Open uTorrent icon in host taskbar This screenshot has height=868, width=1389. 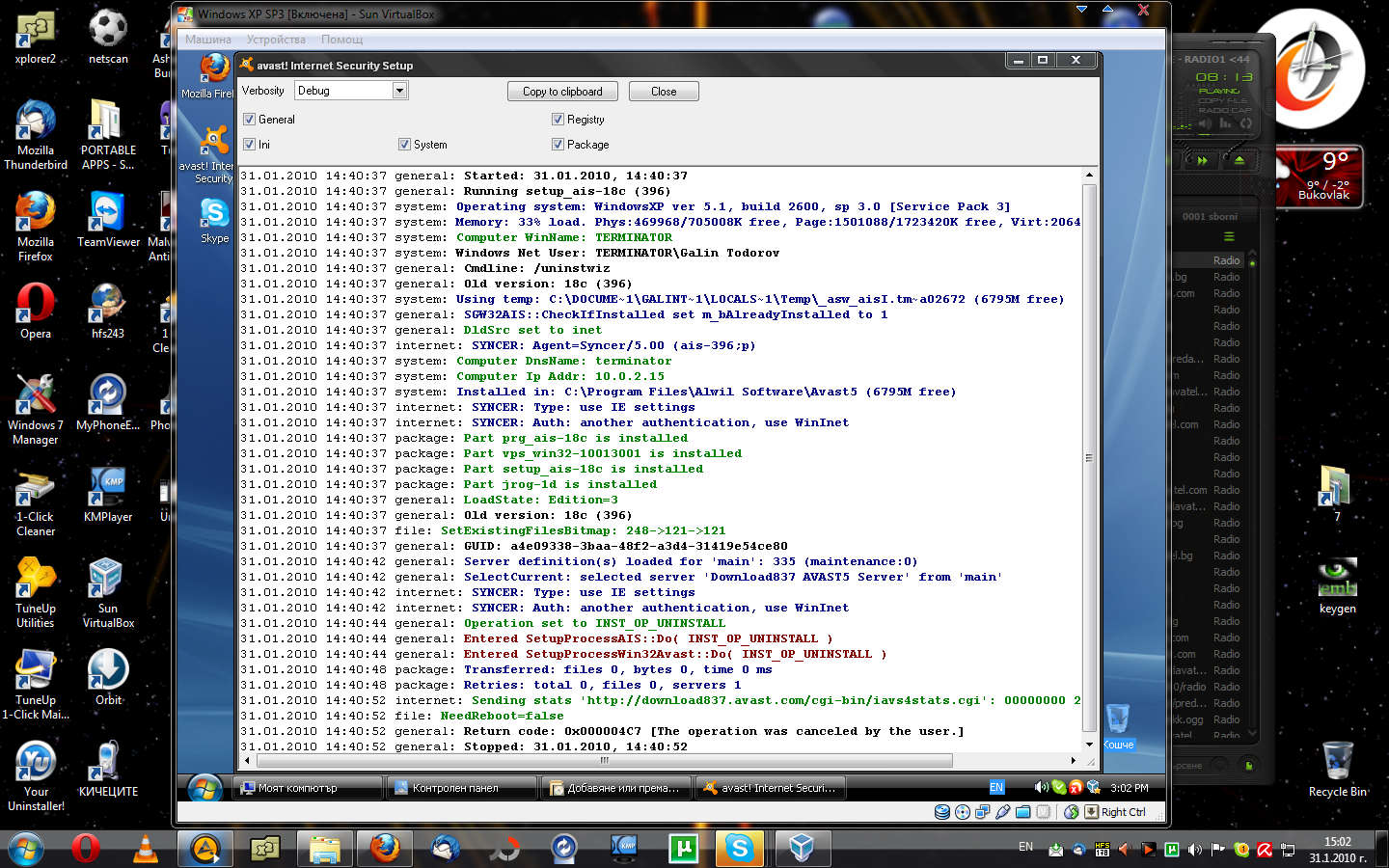[x=683, y=849]
